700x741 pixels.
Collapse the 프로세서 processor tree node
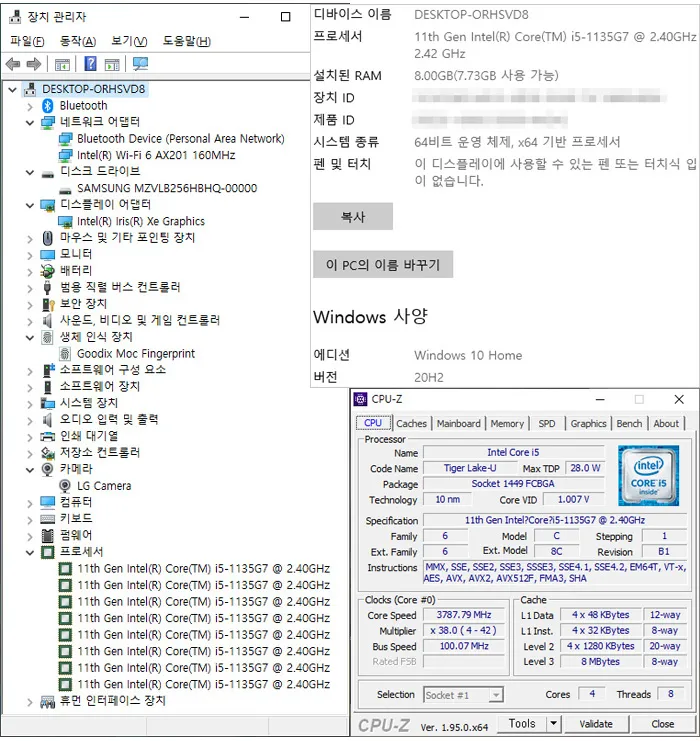point(30,552)
